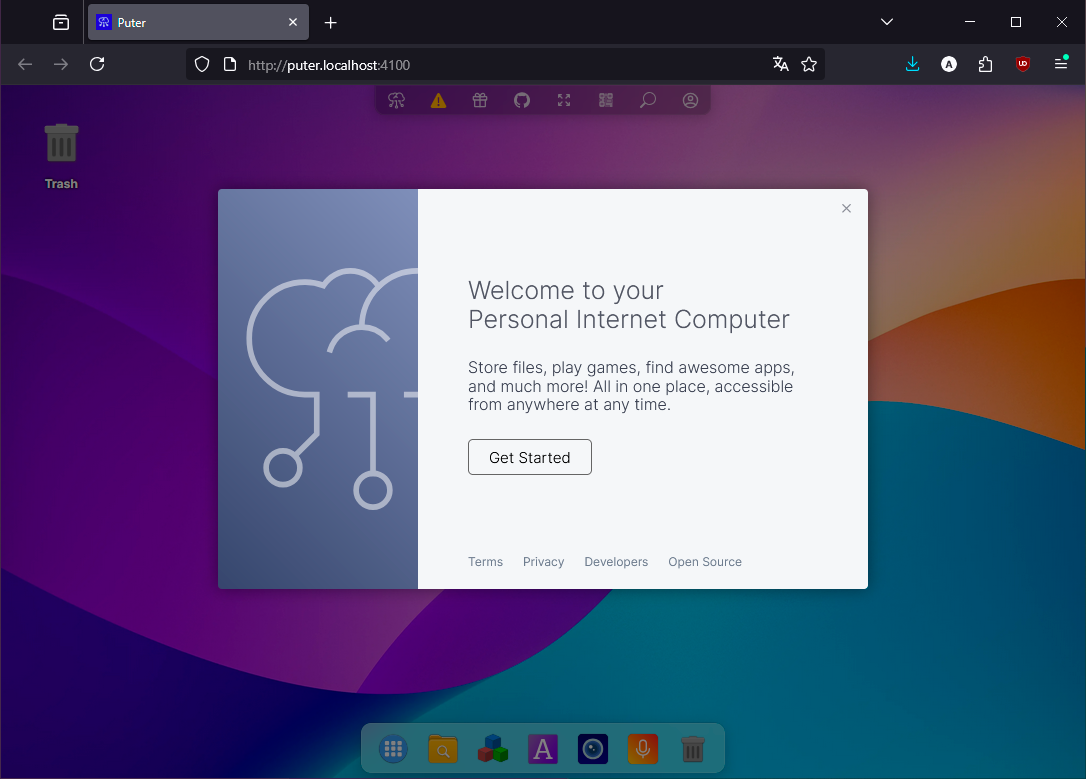Show the QR code icon in toolbar
This screenshot has height=779, width=1086.
[x=606, y=100]
